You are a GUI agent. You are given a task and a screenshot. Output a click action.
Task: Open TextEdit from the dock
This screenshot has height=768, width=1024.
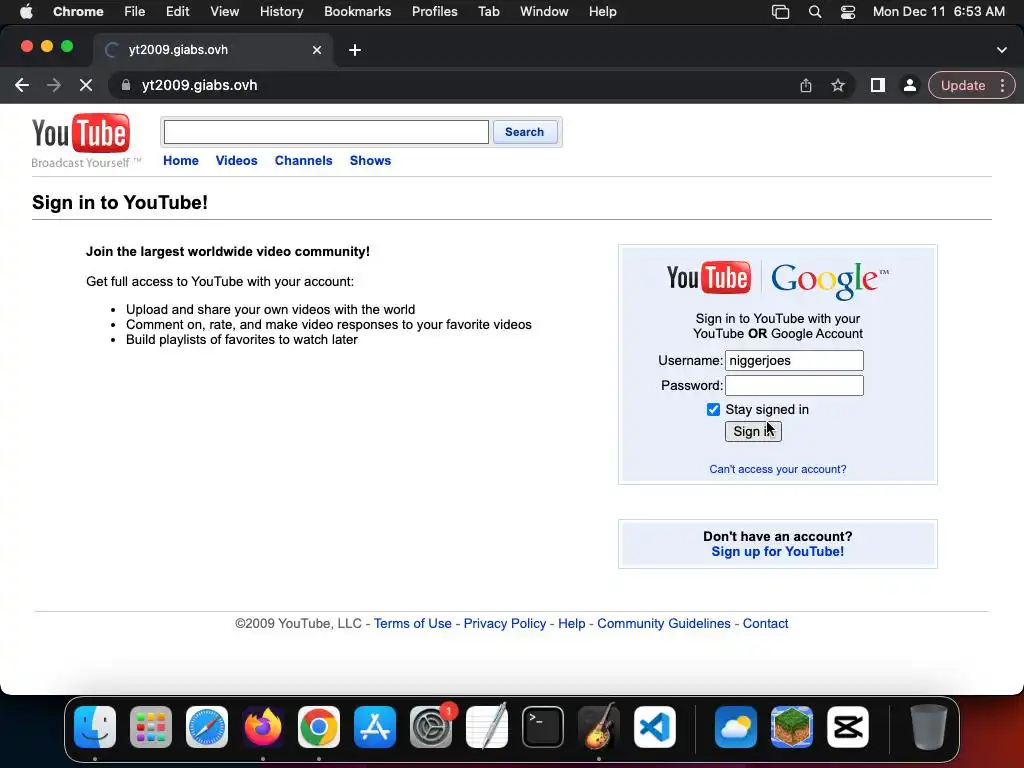487,727
